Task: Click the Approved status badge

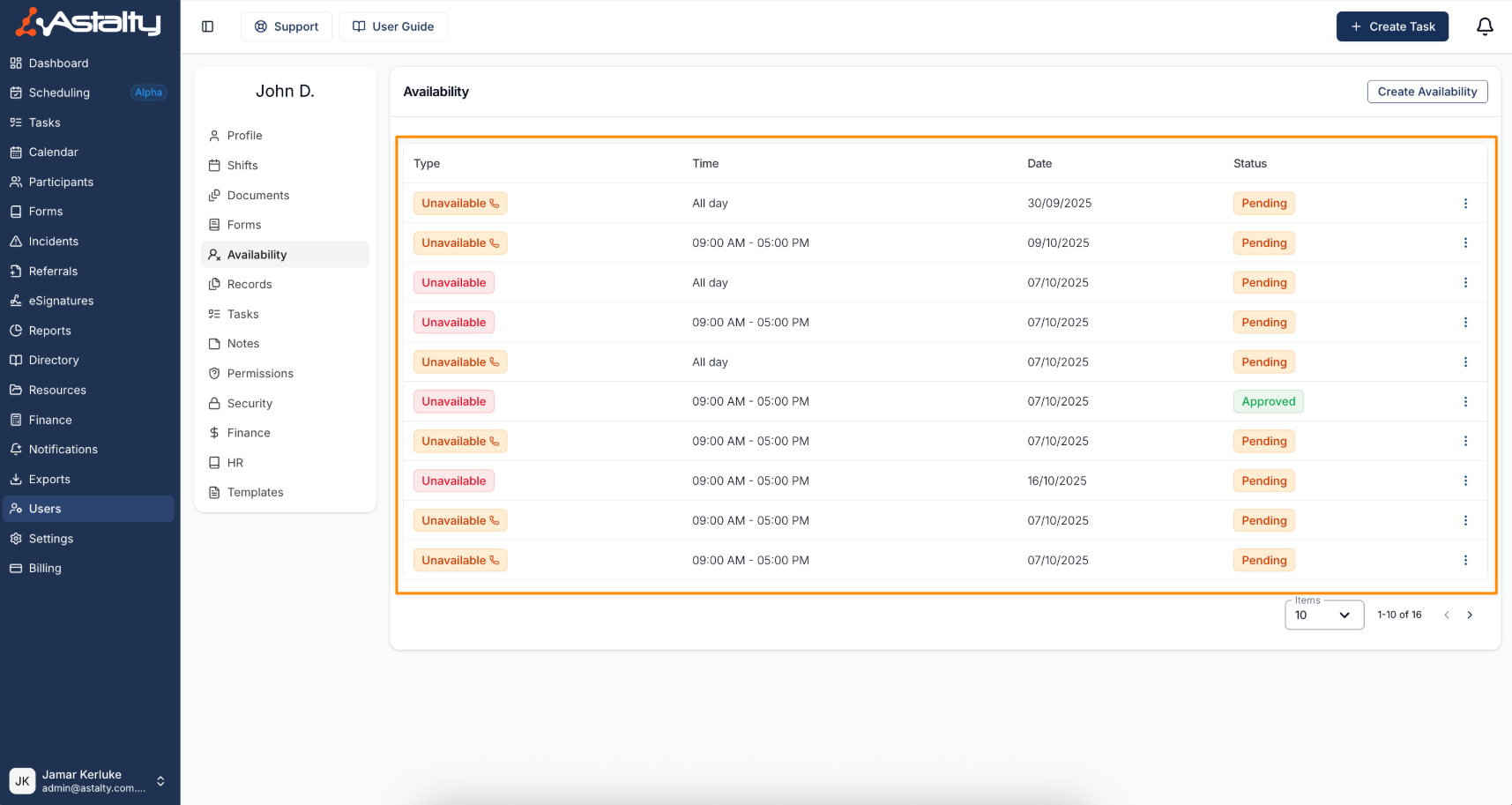Action: (x=1268, y=402)
